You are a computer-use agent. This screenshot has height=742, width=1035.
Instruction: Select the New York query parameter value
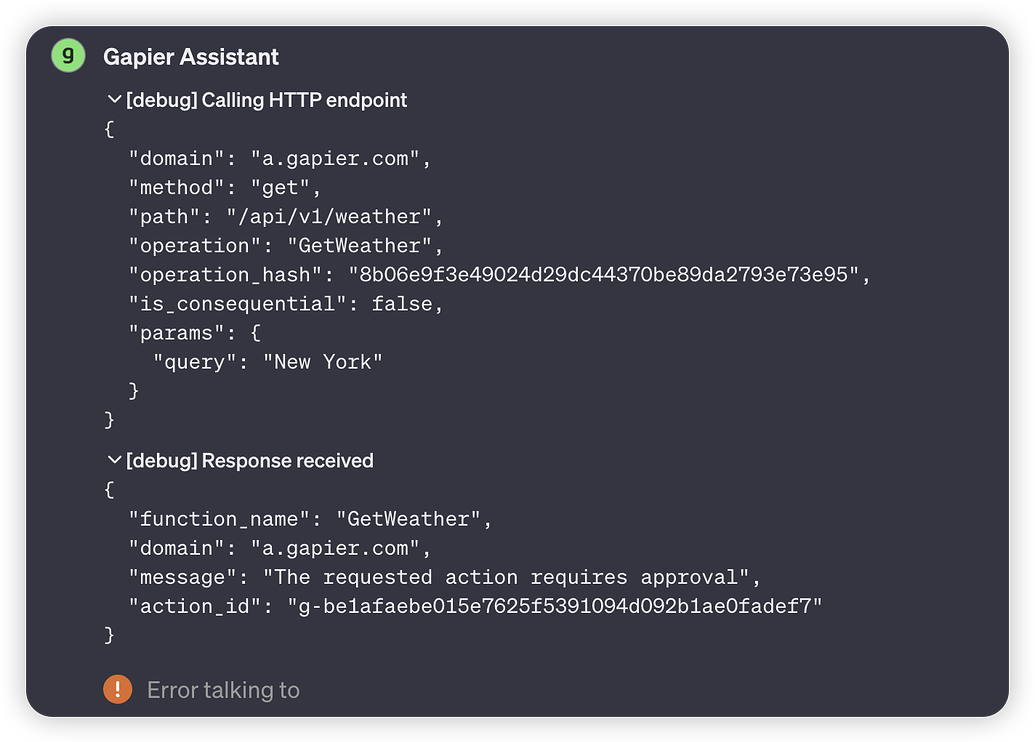coord(321,361)
